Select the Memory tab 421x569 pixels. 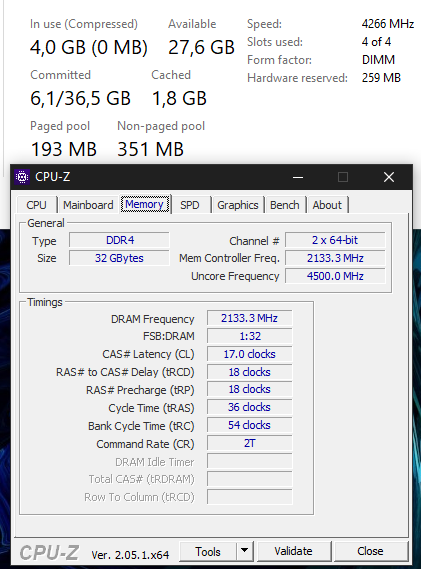coord(145,204)
